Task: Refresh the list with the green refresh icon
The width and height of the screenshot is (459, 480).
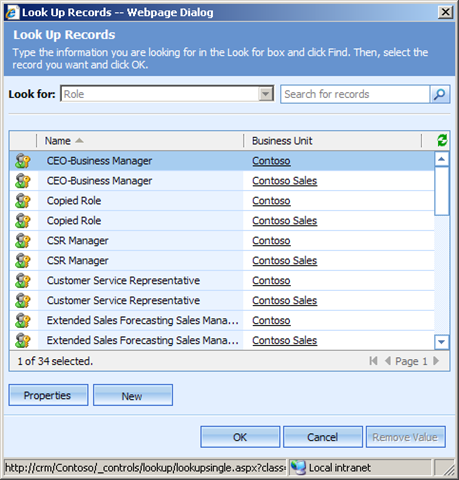Action: pyautogui.click(x=442, y=140)
